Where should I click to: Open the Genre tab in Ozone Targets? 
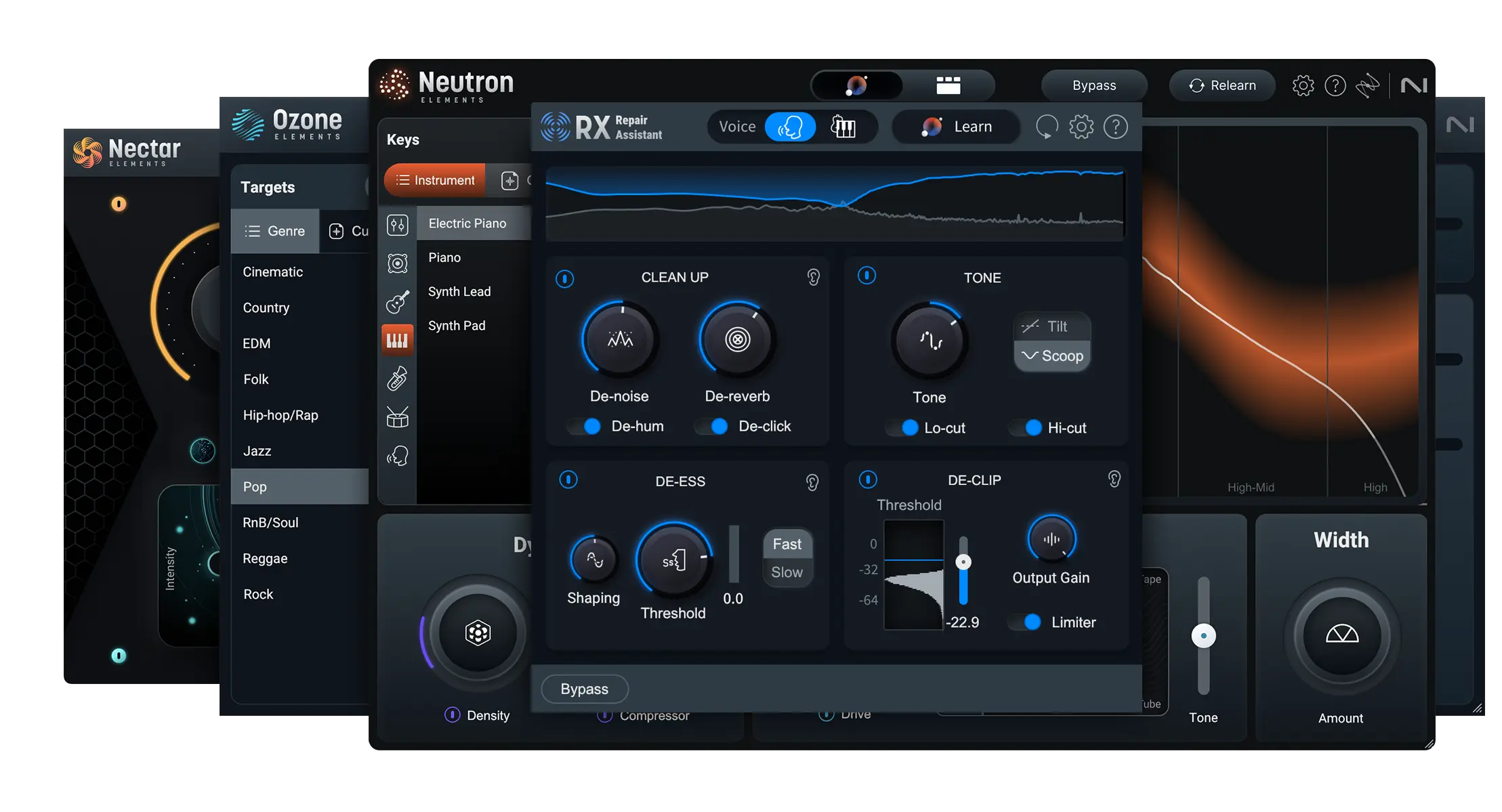point(274,231)
